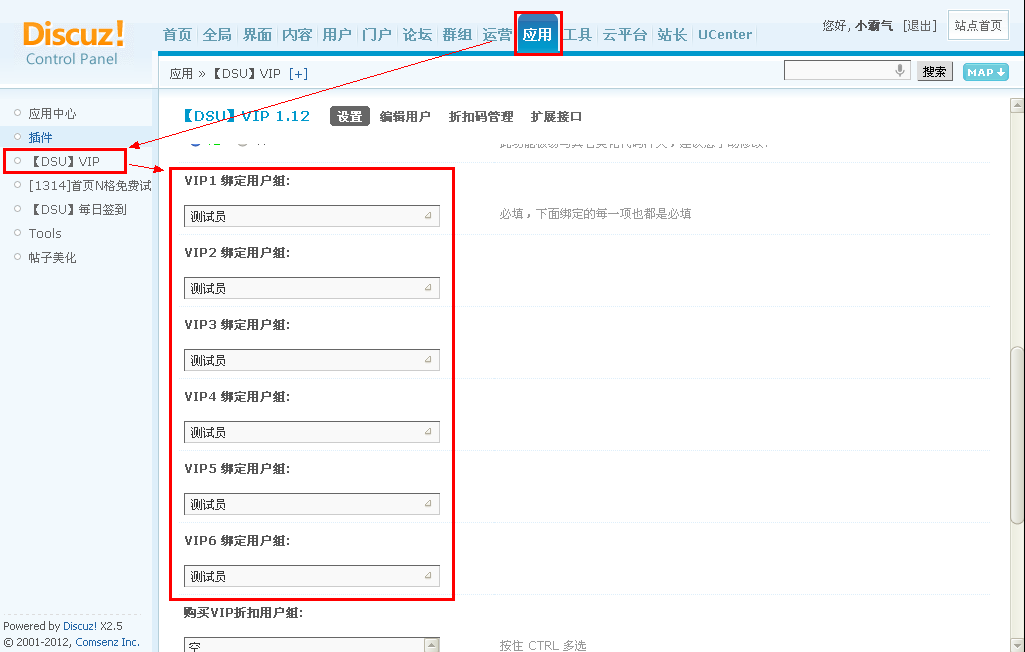This screenshot has height=652, width=1025.
Task: Open 应用中心 in the sidebar
Action: 52,114
